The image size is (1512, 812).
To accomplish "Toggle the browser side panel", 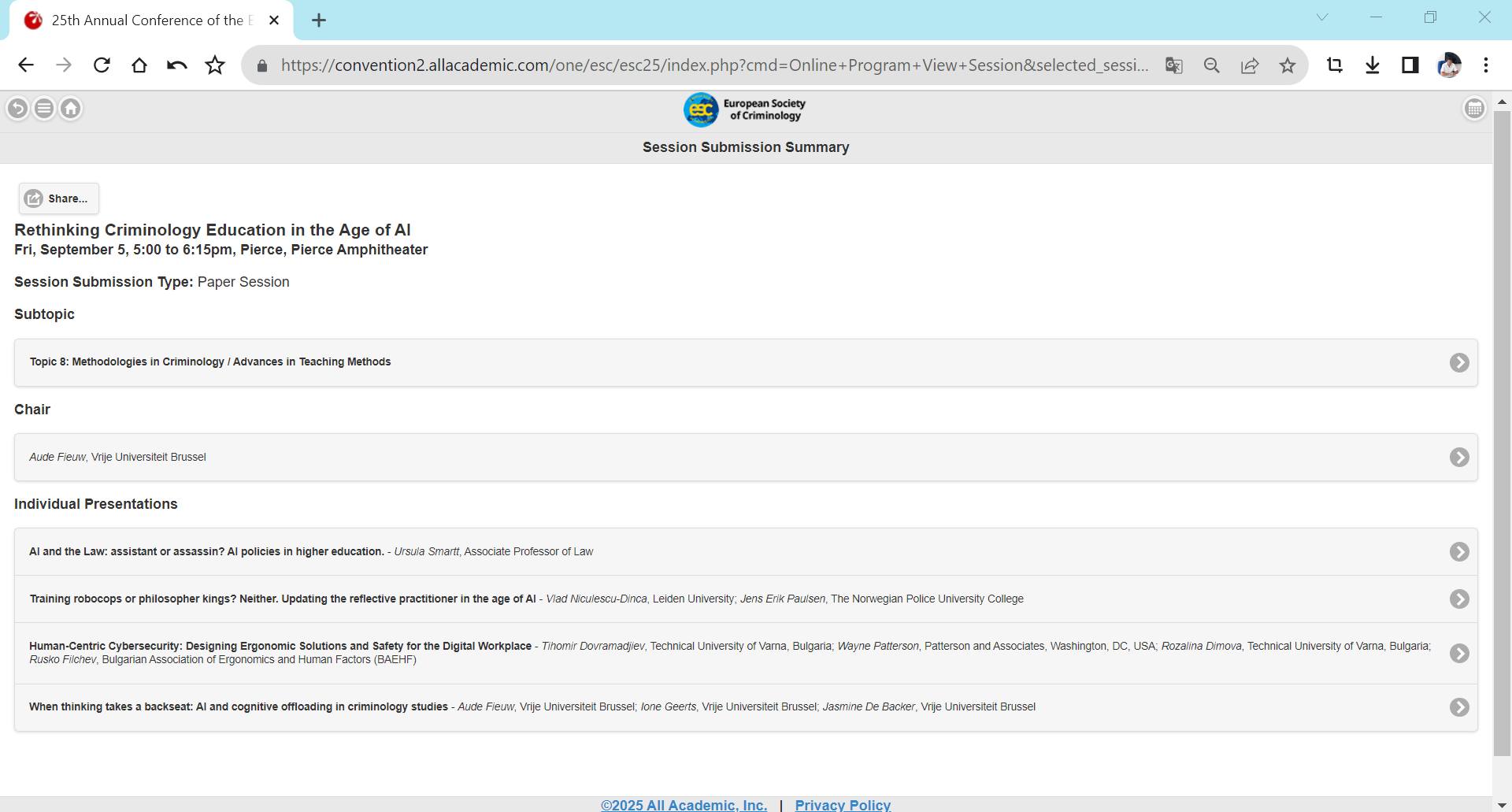I will pos(1410,65).
